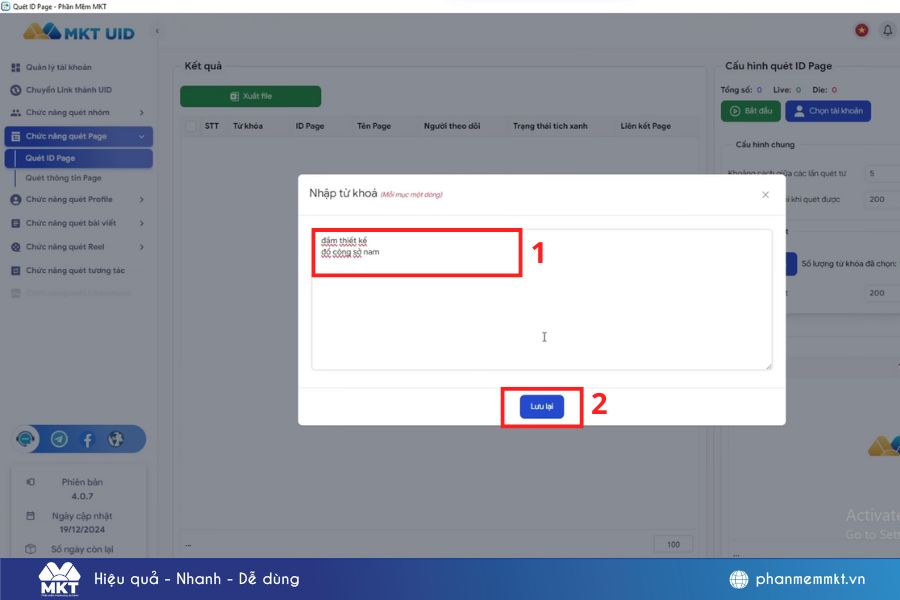The height and width of the screenshot is (600, 900).
Task: Open the notifications bell
Action: (x=887, y=30)
